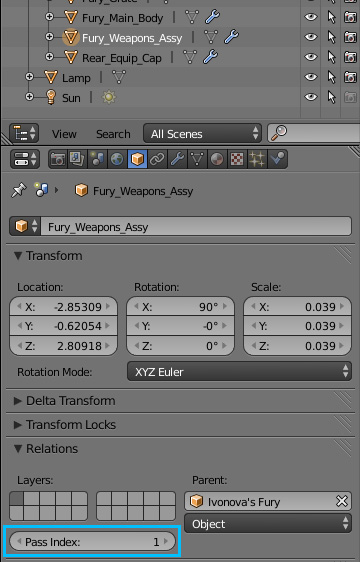360x562 pixels.
Task: Open the Rotation Mode XYZ Euler dropdown
Action: 239,371
